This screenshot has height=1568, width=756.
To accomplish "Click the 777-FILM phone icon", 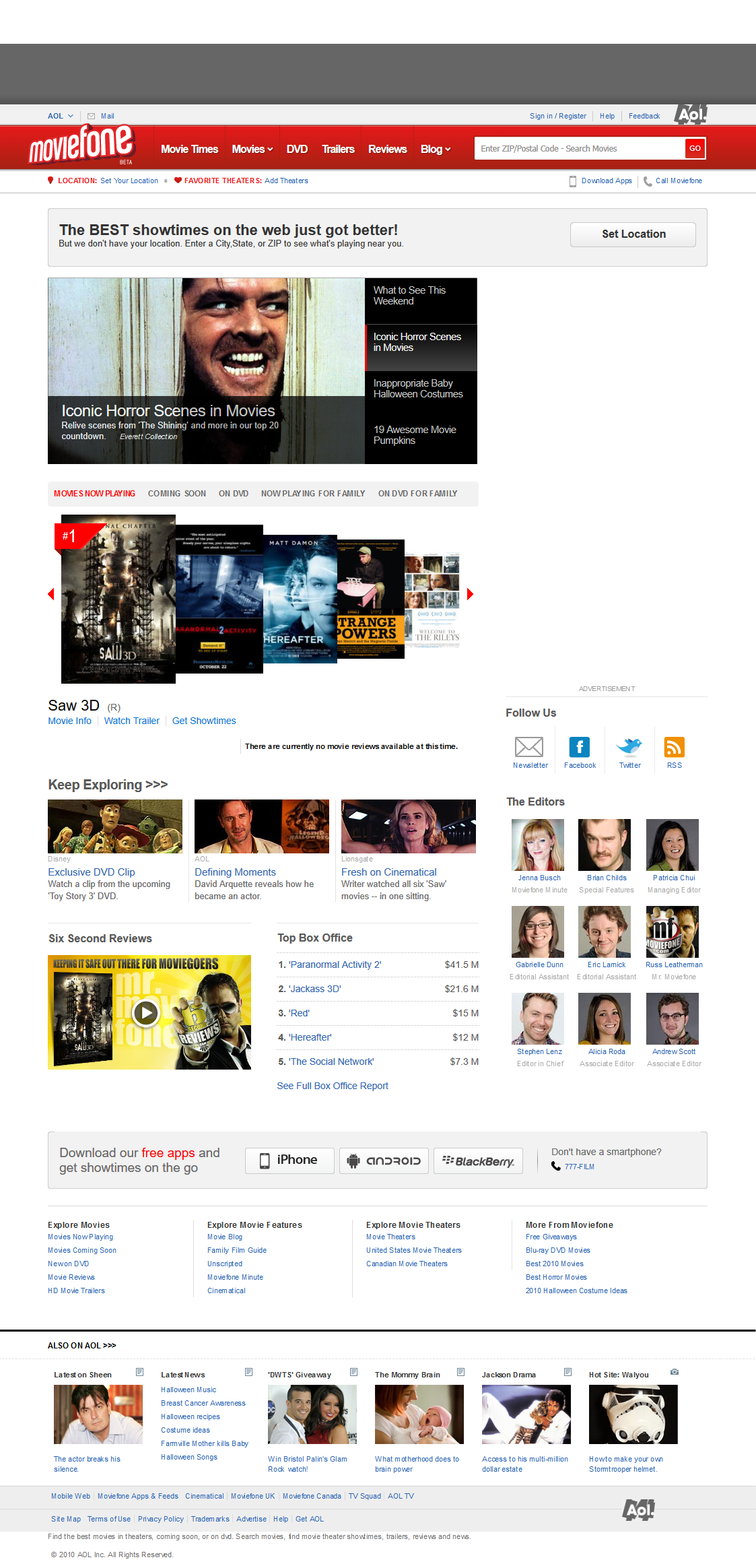I will (555, 1166).
